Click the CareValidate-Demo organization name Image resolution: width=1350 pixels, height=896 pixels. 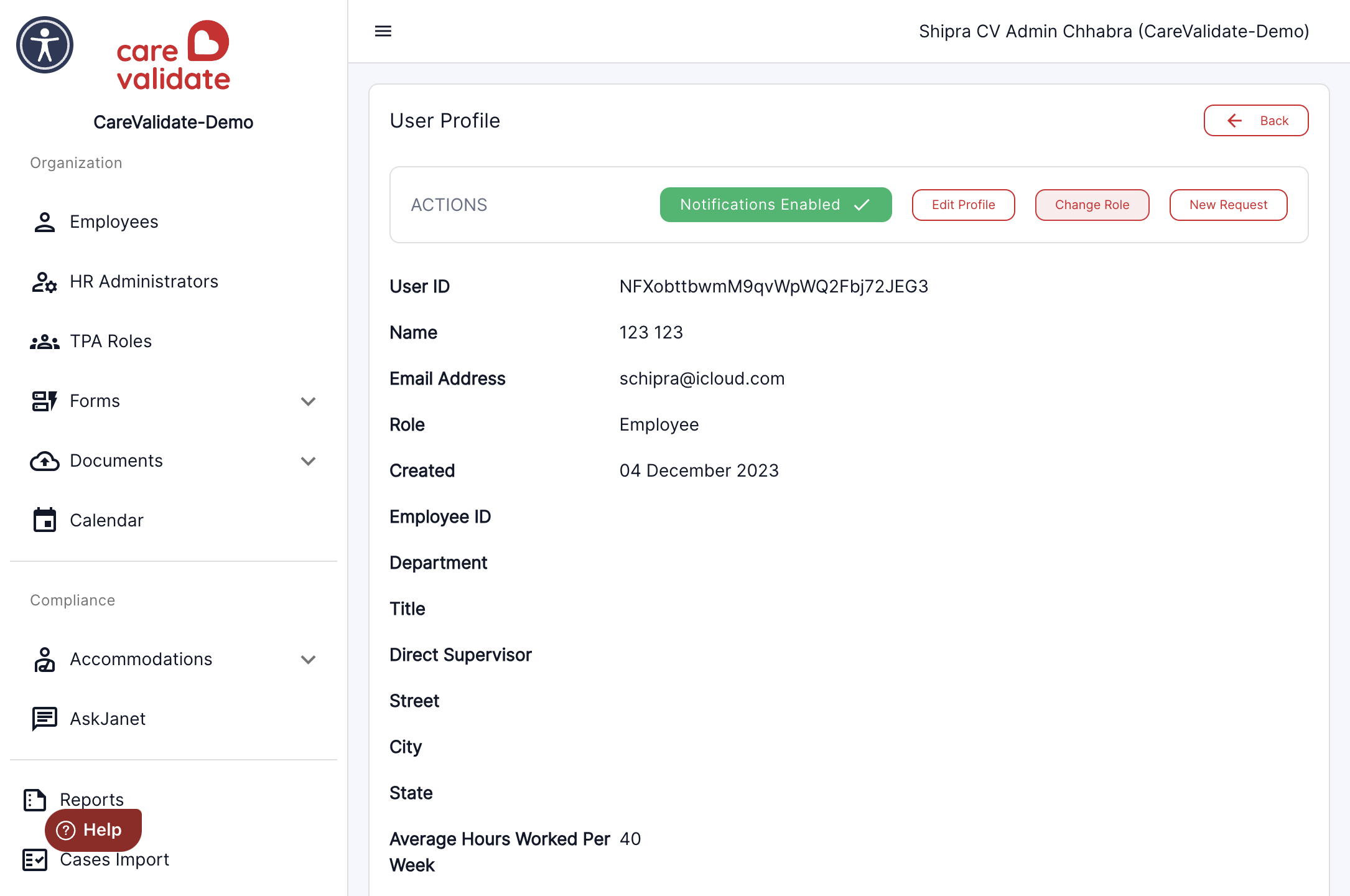[174, 122]
